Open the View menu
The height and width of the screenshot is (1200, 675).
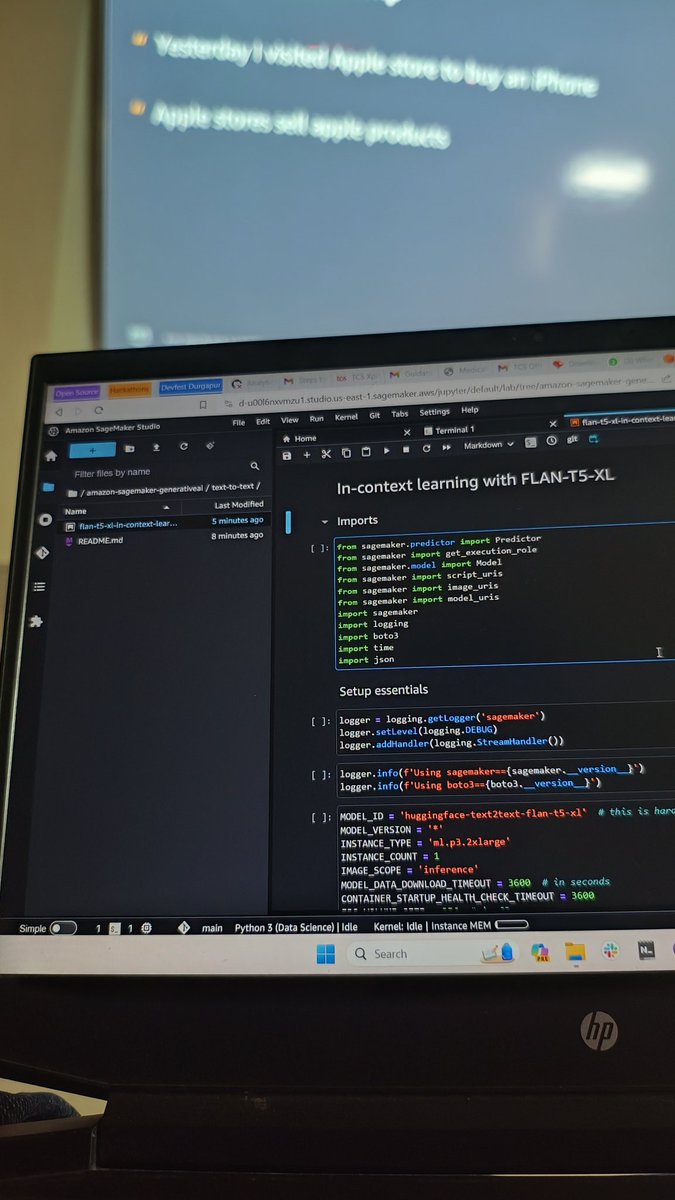[x=289, y=421]
